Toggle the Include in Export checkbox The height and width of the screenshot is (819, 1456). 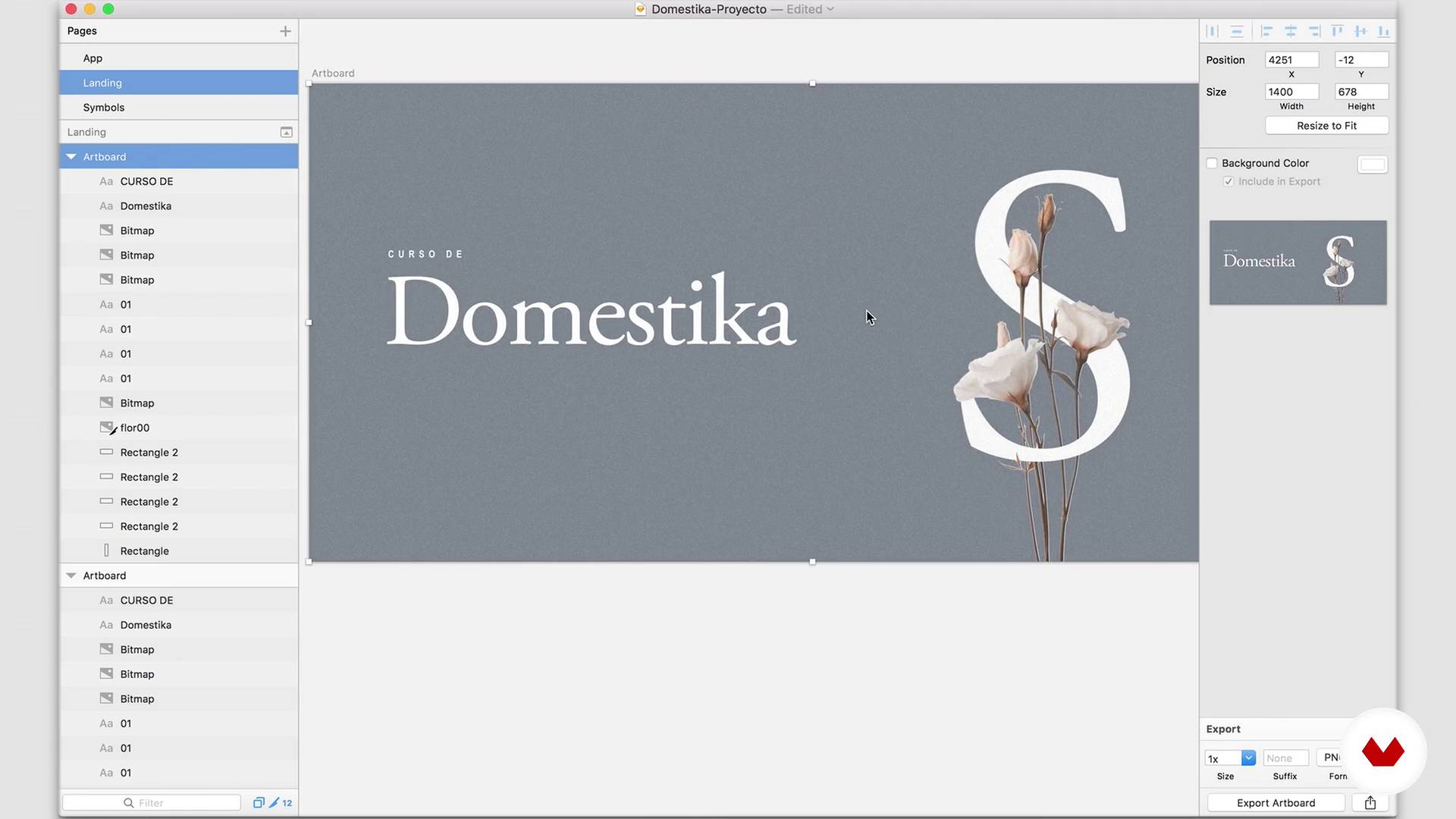coord(1228,181)
